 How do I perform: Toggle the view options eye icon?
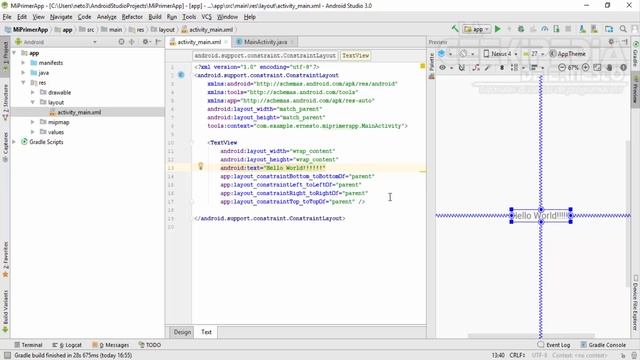point(442,67)
